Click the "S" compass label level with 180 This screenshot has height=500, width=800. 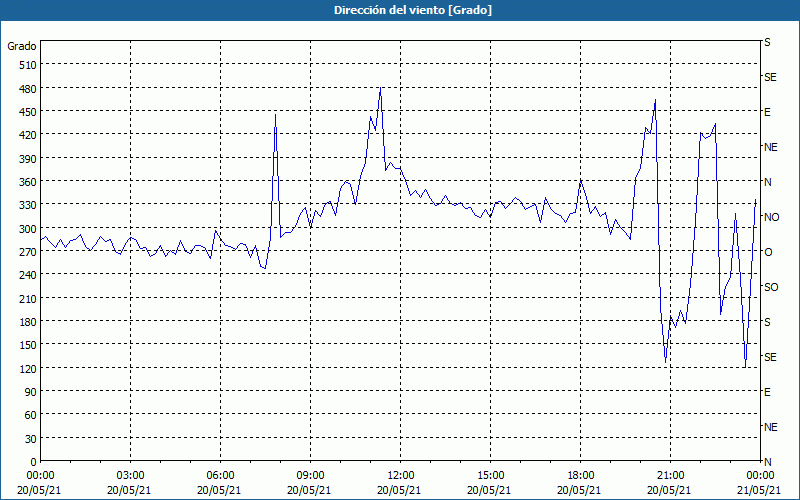pos(767,322)
